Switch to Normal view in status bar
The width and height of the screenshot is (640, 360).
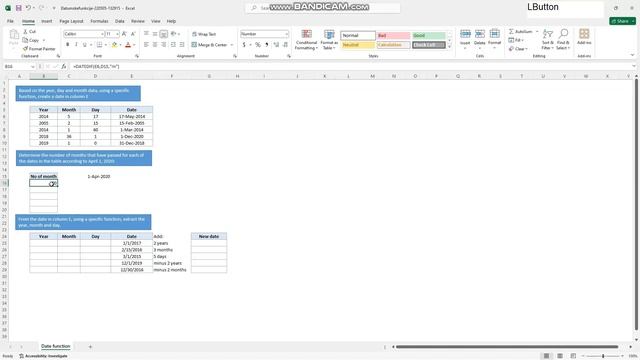pos(547,356)
